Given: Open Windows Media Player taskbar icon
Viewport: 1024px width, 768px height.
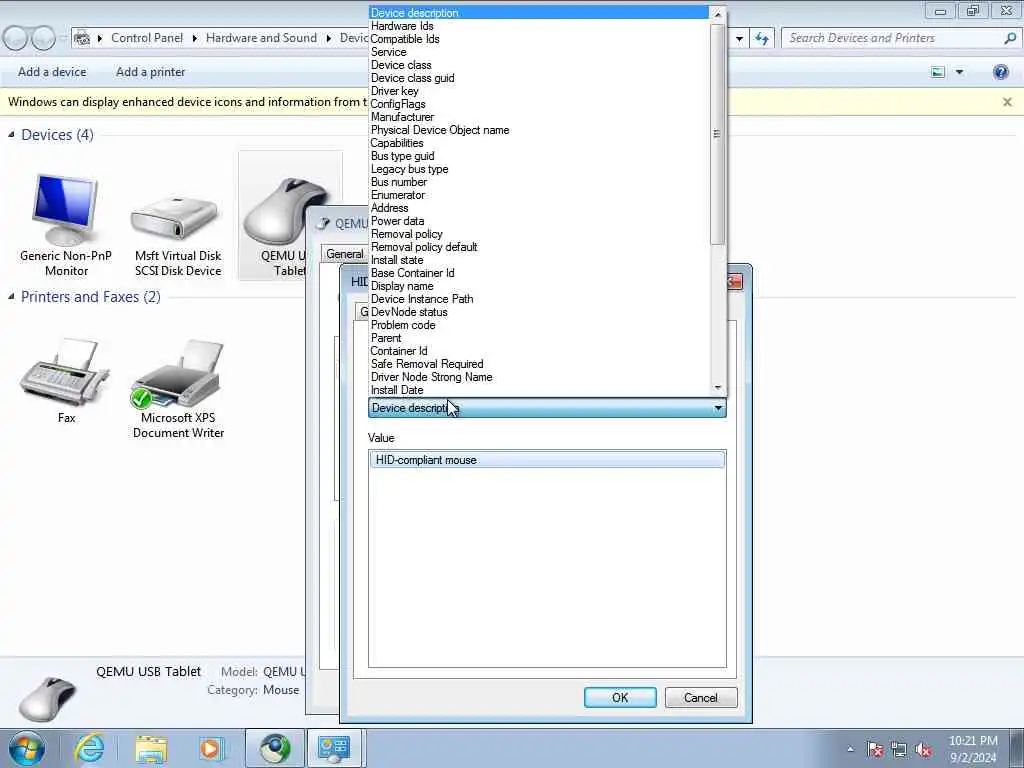Looking at the screenshot, I should [211, 748].
